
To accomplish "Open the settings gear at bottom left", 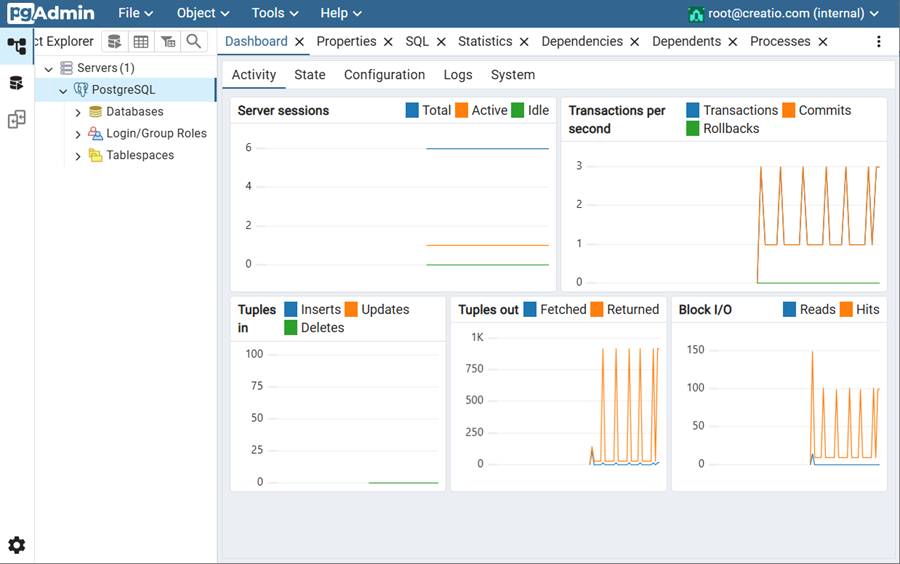I will (17, 545).
